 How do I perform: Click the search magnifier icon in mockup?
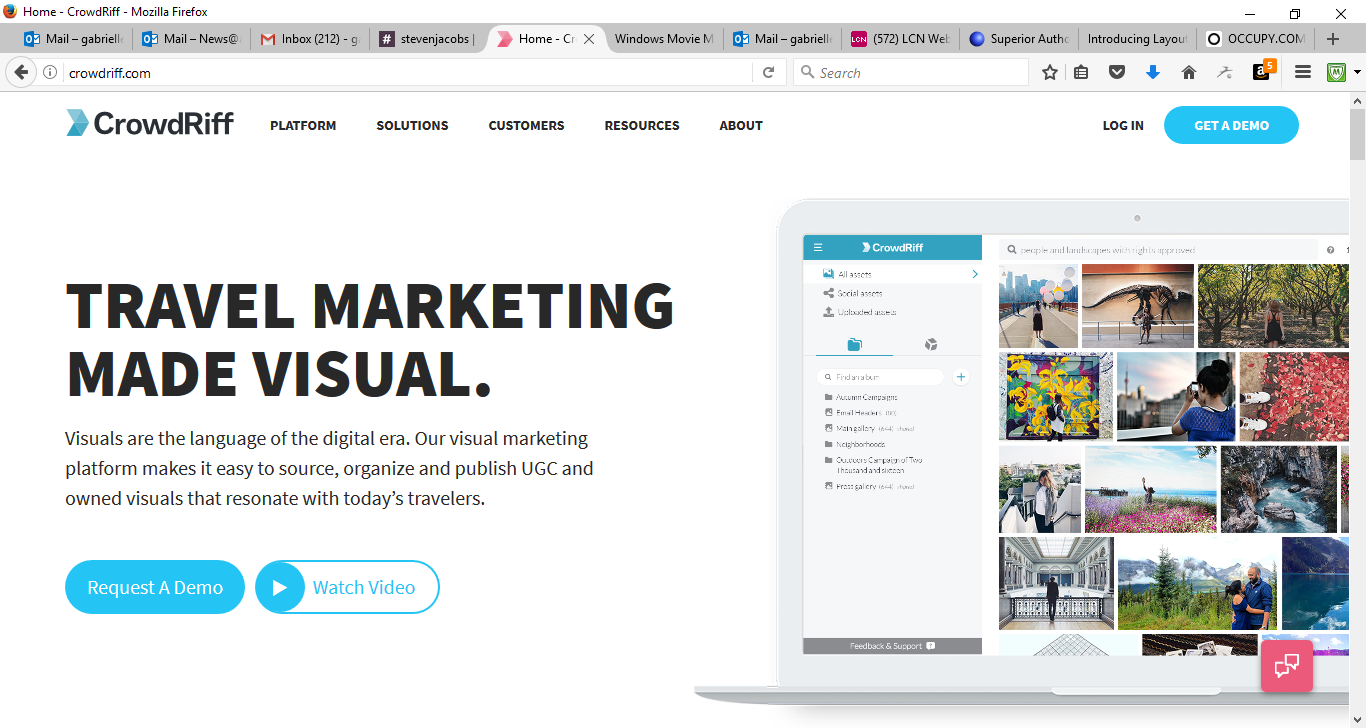(1012, 250)
